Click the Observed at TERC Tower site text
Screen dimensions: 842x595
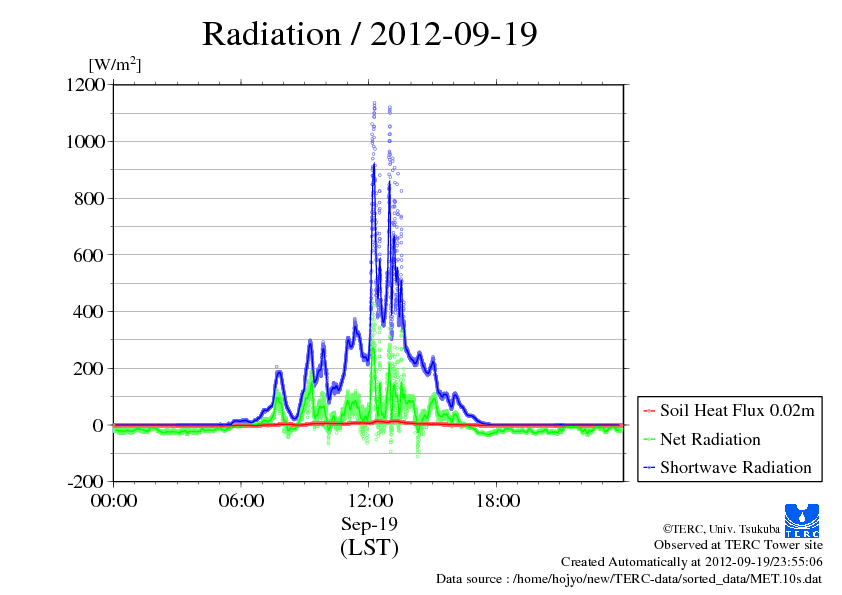pos(738,545)
